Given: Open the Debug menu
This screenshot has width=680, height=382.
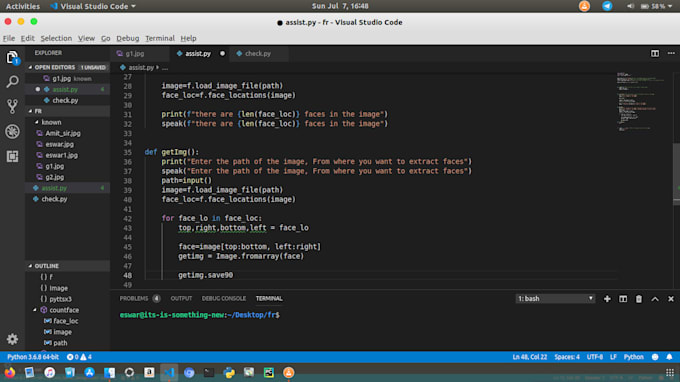Looking at the screenshot, I should [x=128, y=38].
